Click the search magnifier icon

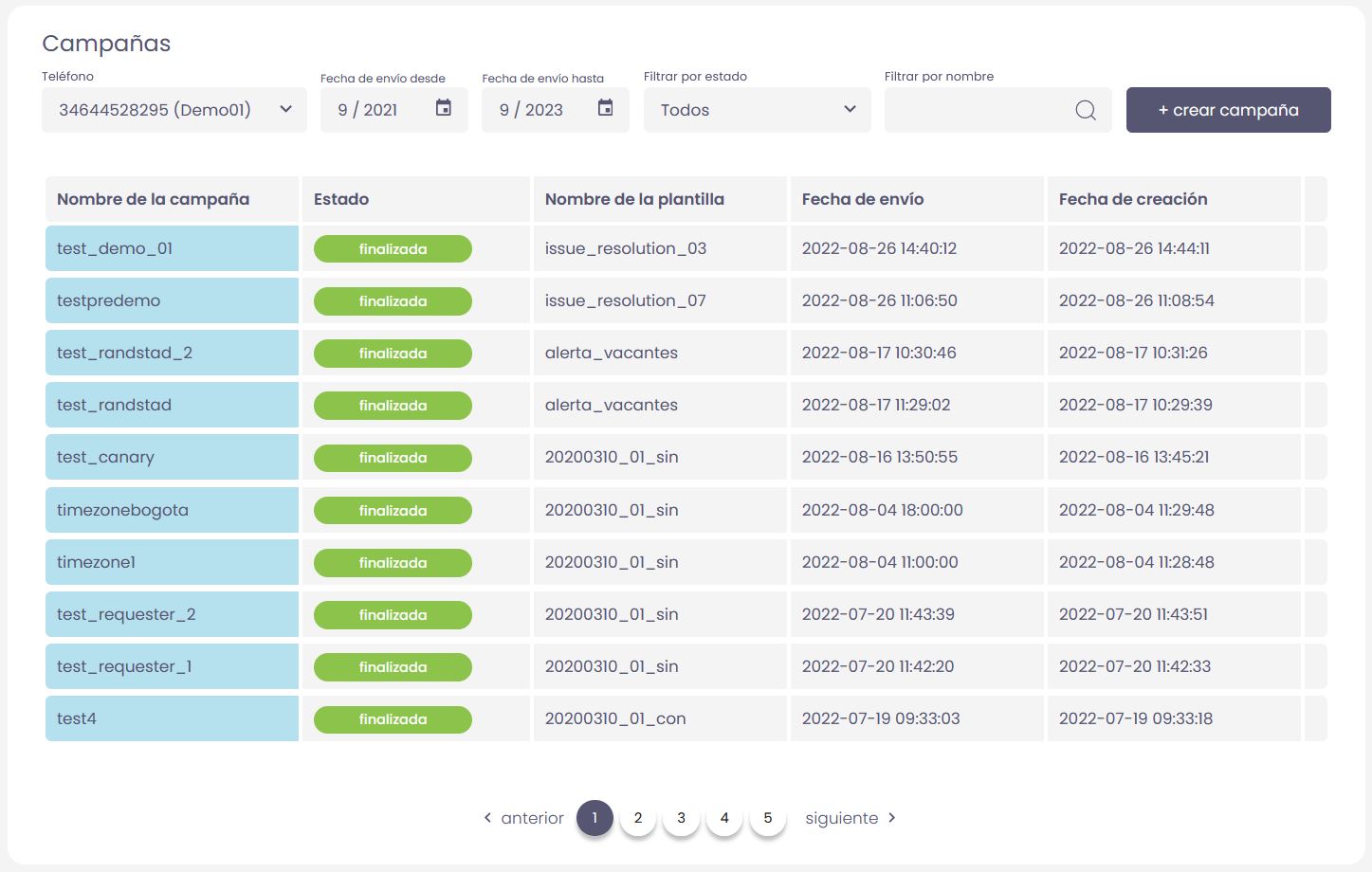point(1086,111)
